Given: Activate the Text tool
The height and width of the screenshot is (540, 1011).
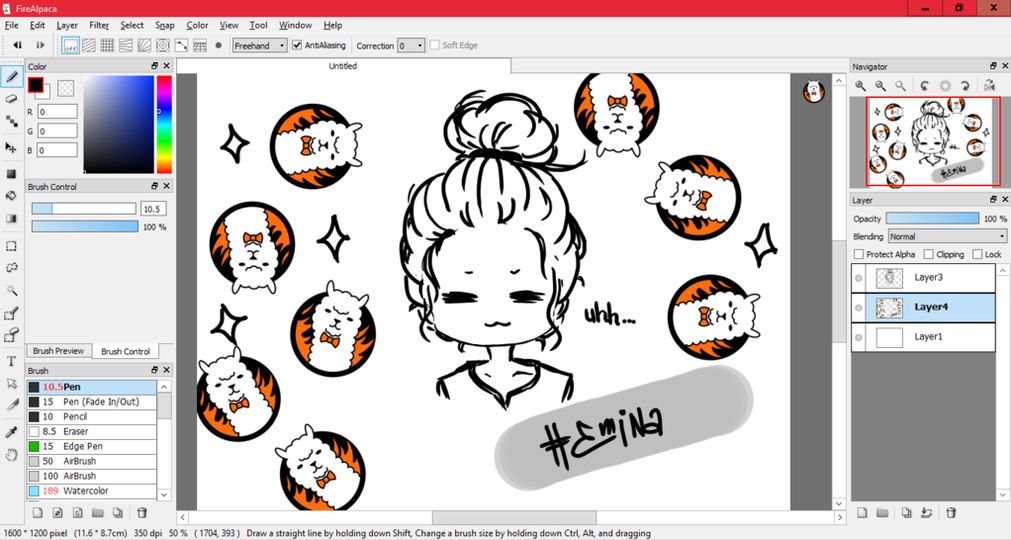Looking at the screenshot, I should coord(12,361).
